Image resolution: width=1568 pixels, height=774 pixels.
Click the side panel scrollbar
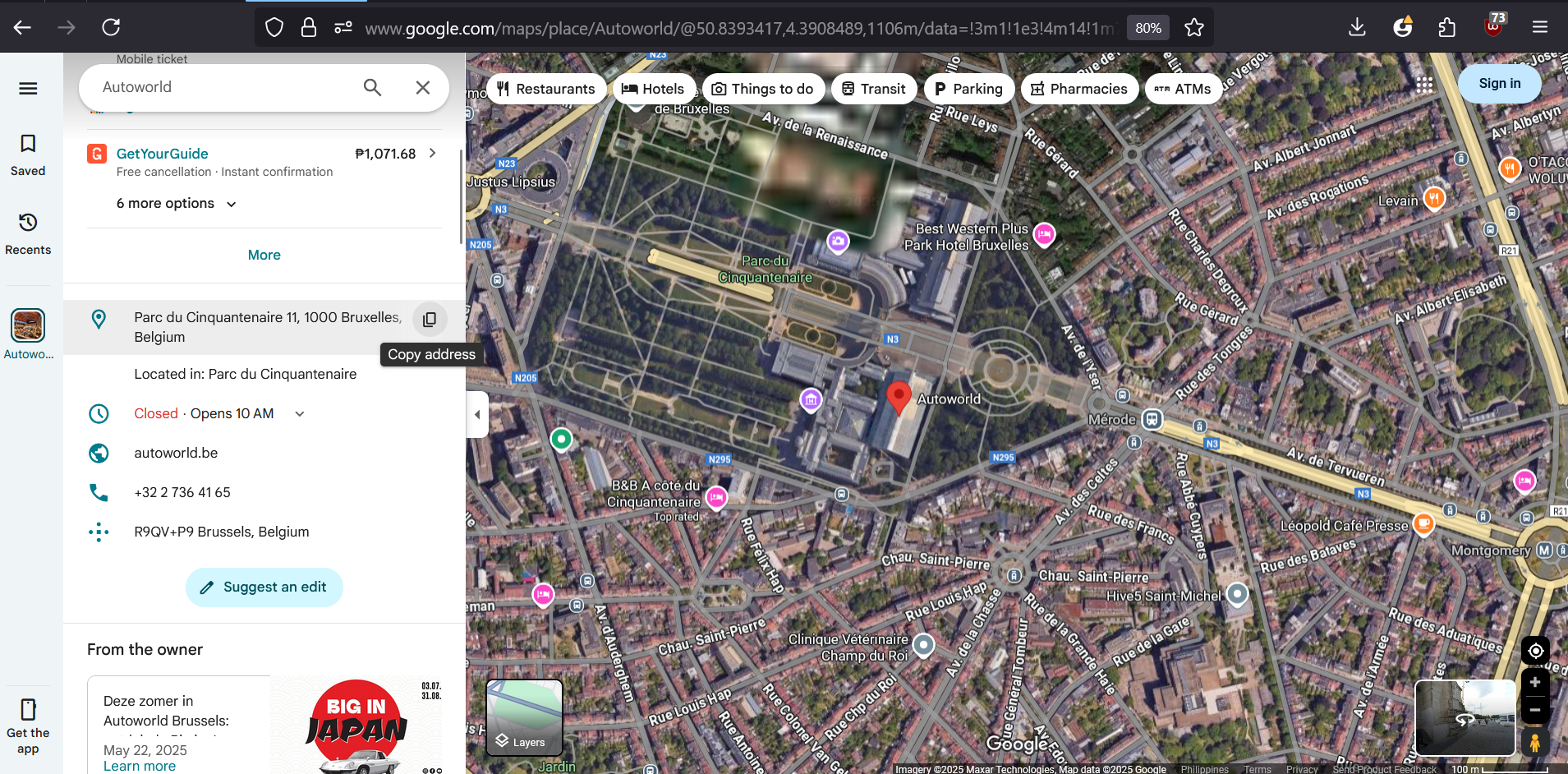tap(461, 197)
